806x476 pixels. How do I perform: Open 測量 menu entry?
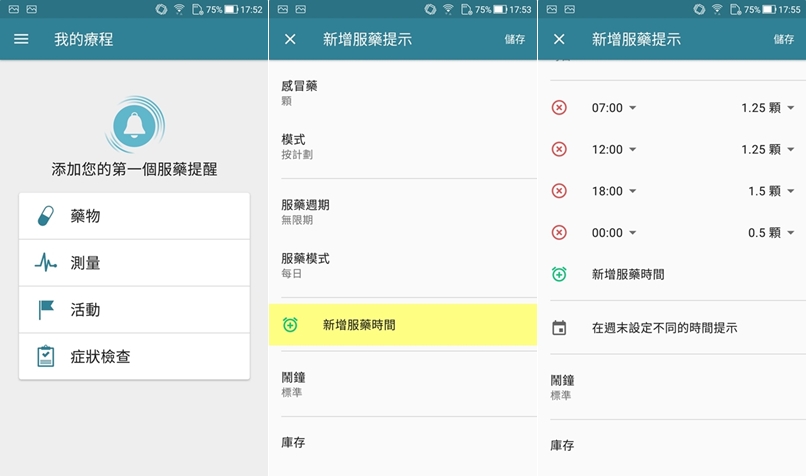134,263
